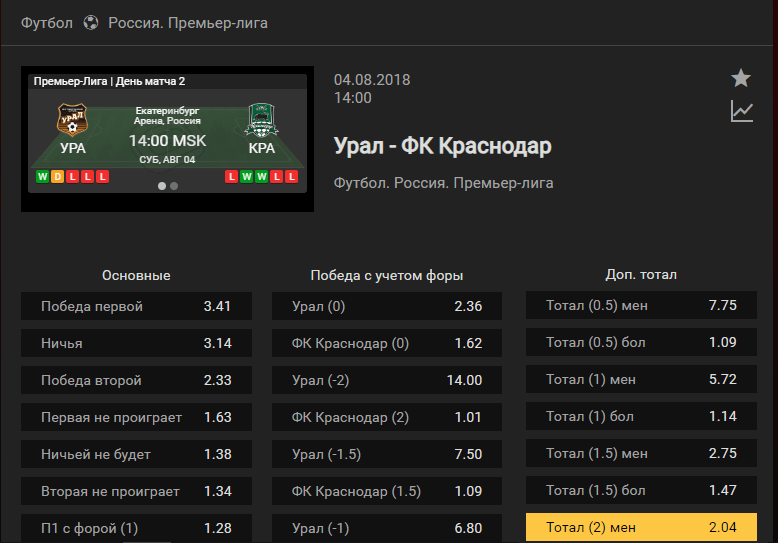
Task: Click the FK Krasnodar team logo
Action: 261,120
